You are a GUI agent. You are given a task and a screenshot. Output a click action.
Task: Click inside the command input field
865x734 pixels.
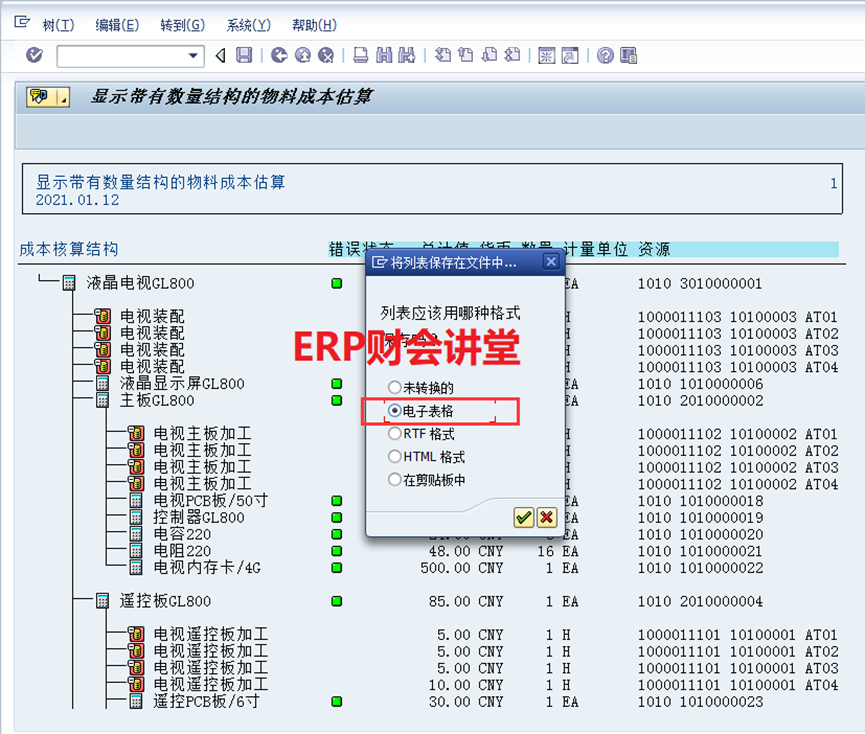pyautogui.click(x=120, y=55)
